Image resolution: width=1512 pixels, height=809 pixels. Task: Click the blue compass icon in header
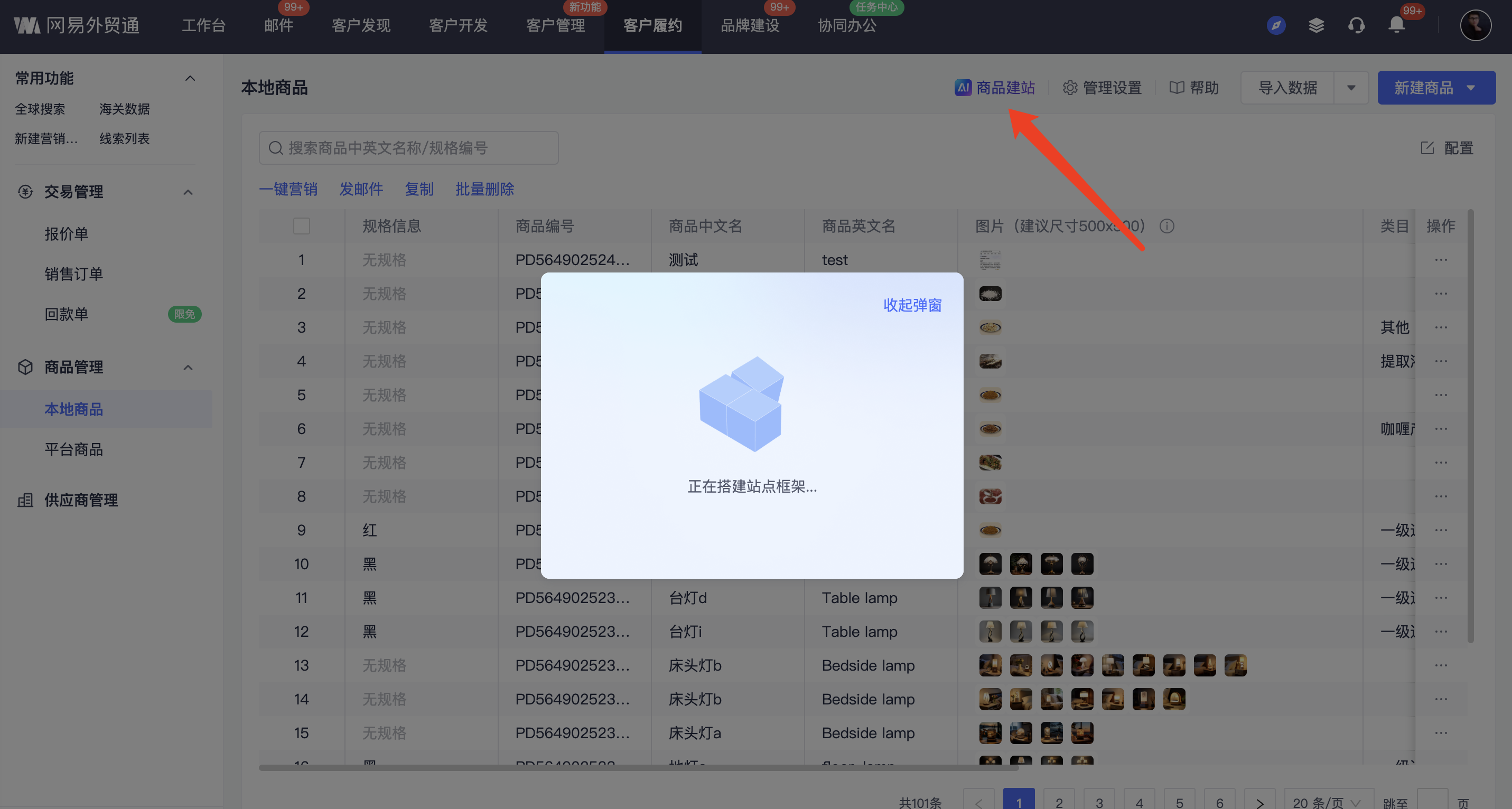click(1276, 25)
